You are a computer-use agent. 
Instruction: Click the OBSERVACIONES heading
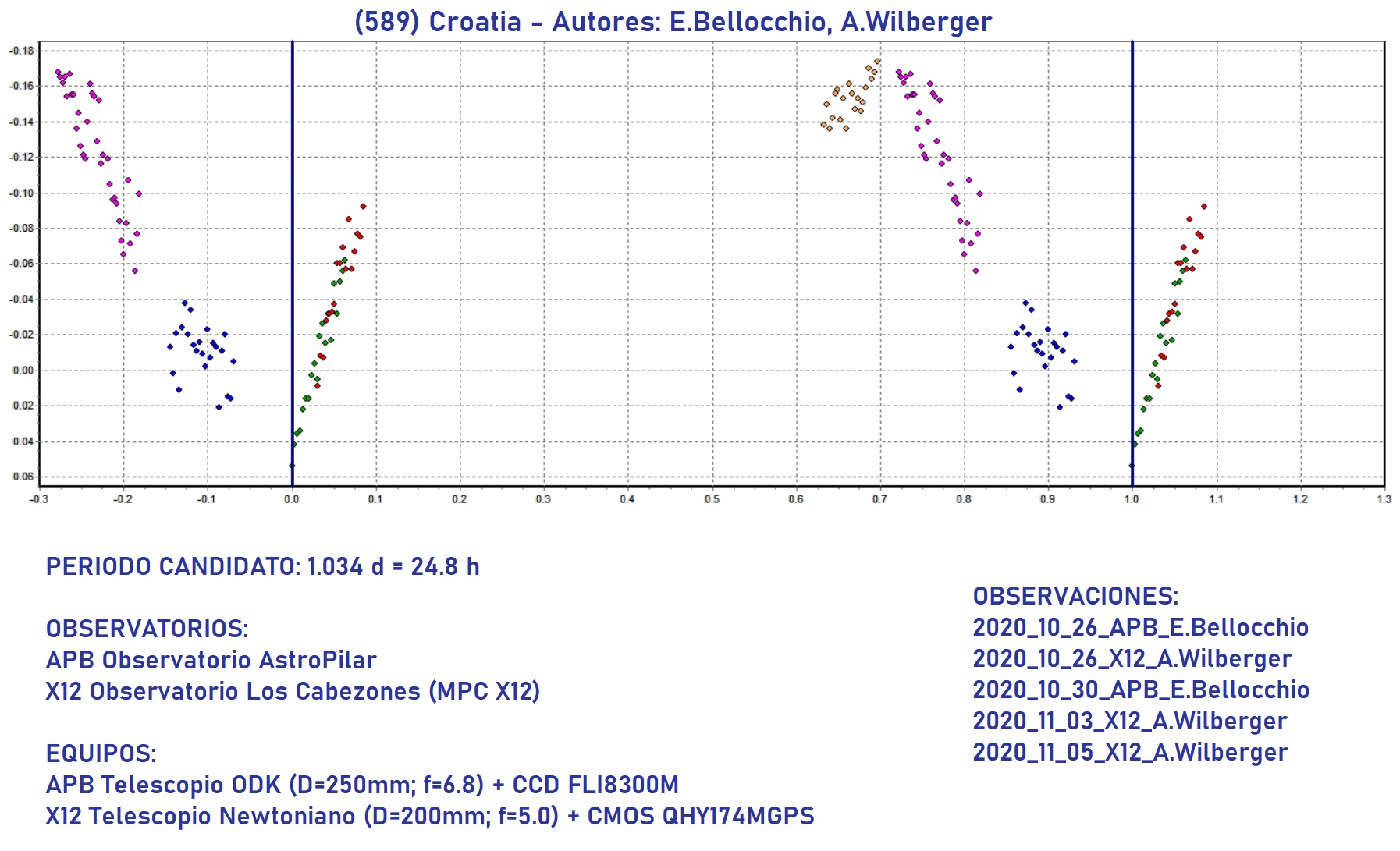[1075, 596]
